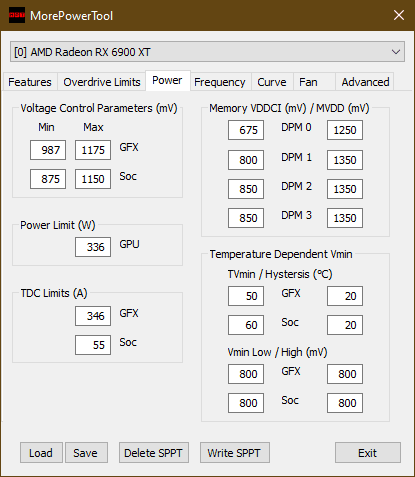The height and width of the screenshot is (477, 415).
Task: Click the Vmin Low / High (mV) label
Action: 277,352
